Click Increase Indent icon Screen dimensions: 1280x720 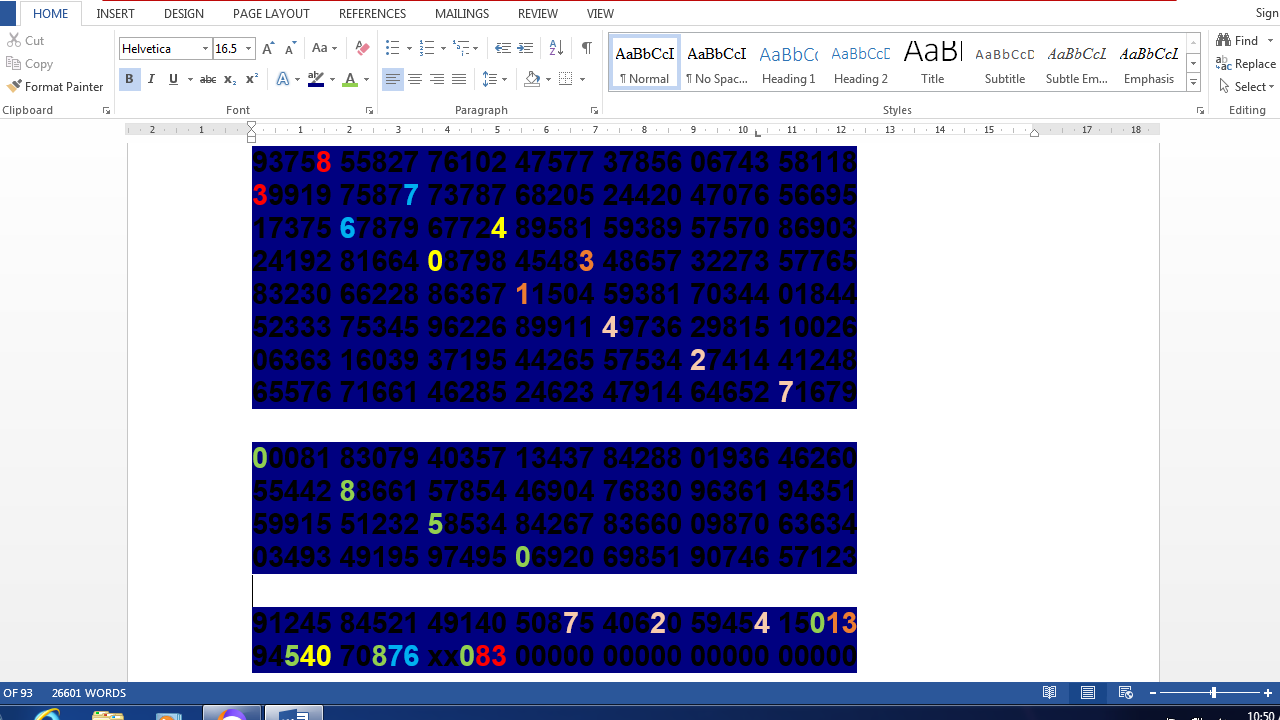(525, 48)
